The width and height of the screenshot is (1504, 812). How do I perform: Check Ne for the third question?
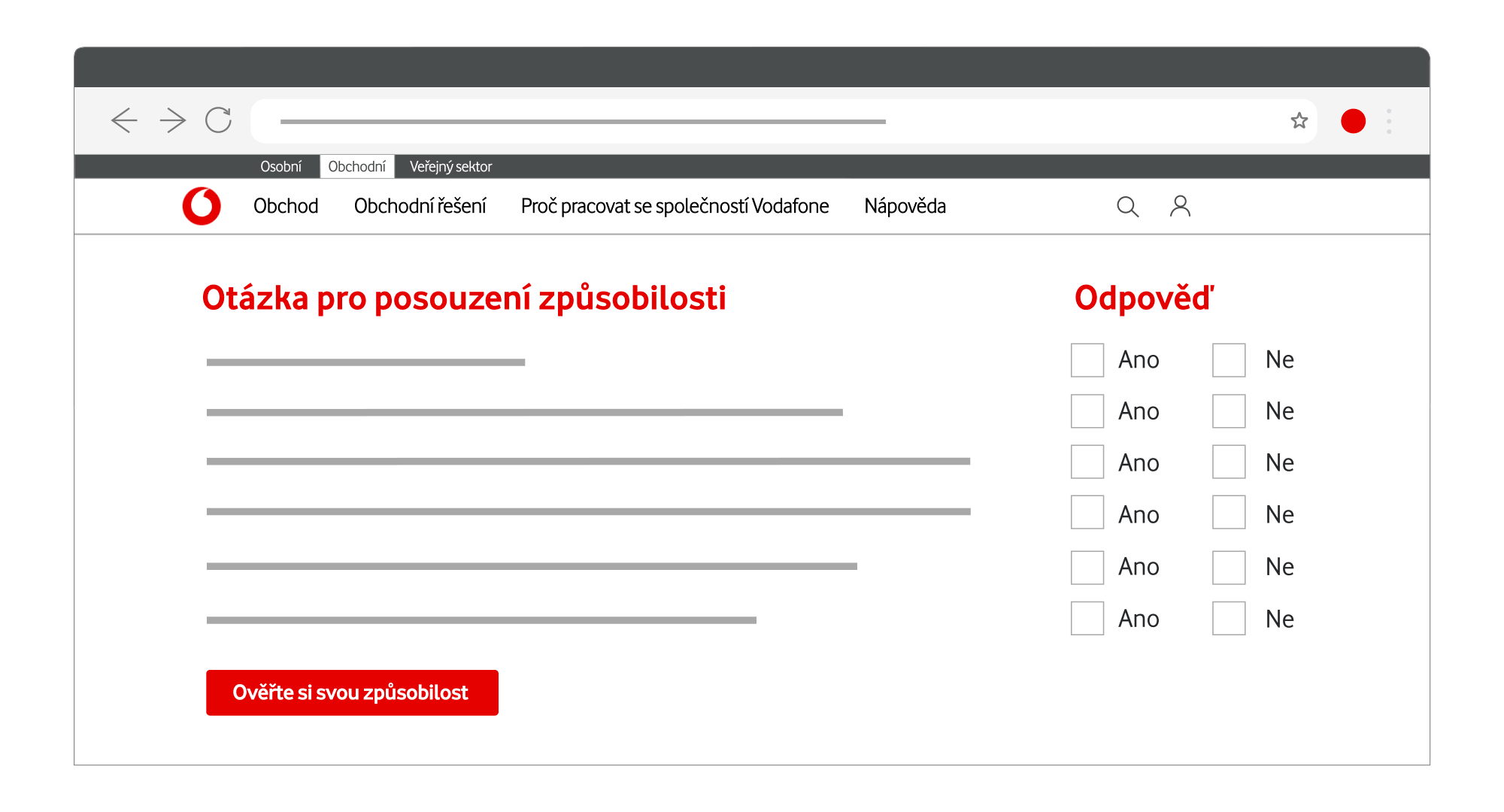tap(1229, 462)
